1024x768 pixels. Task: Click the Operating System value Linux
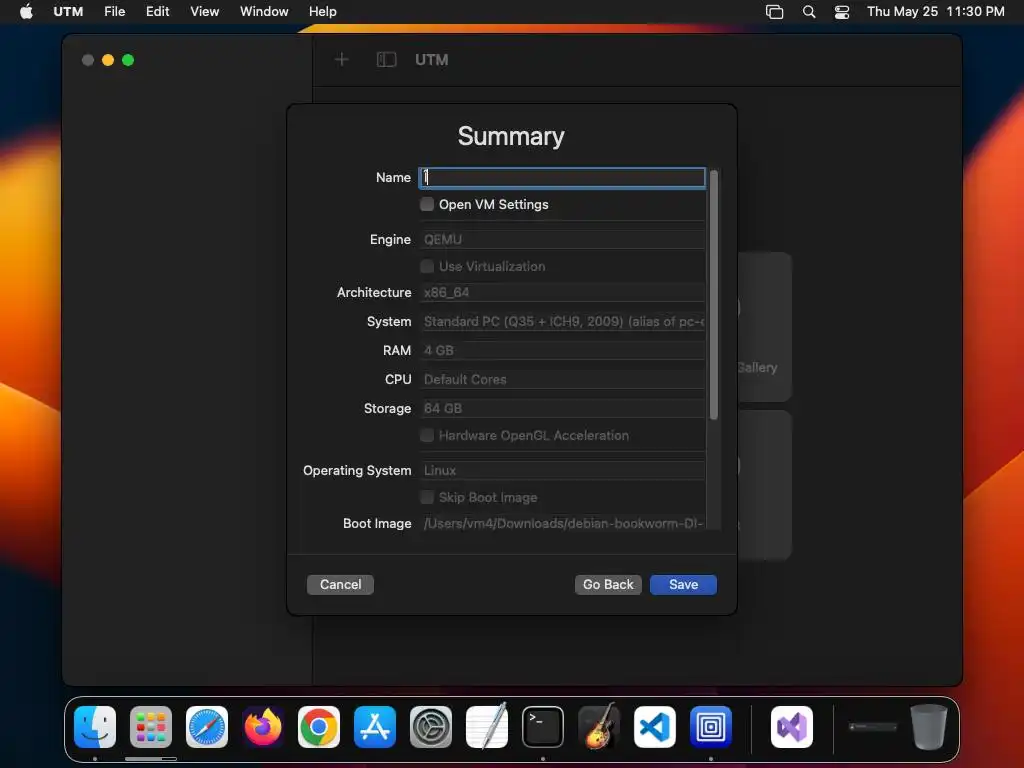click(x=562, y=470)
